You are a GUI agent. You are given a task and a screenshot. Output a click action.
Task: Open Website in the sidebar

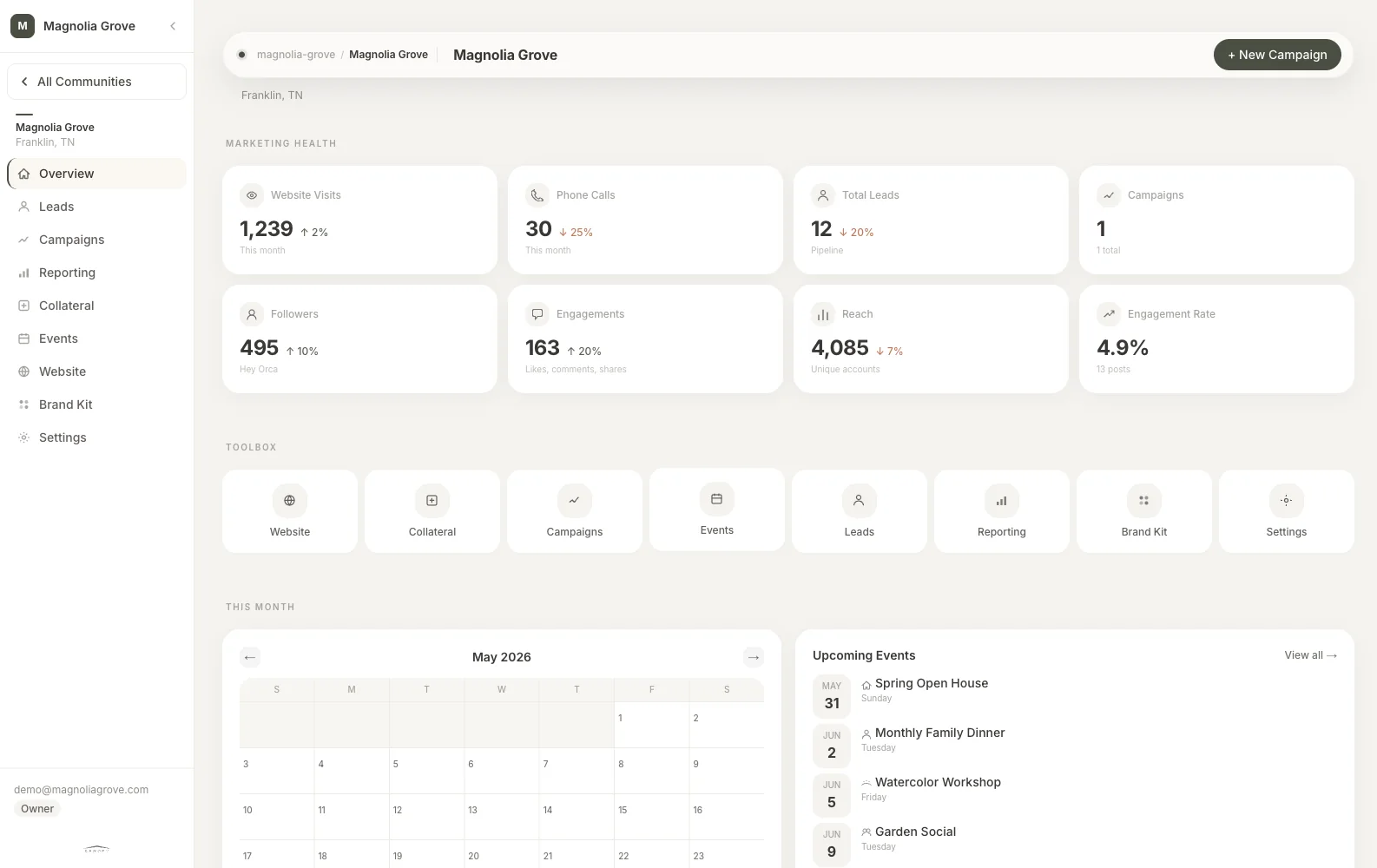pyautogui.click(x=96, y=372)
